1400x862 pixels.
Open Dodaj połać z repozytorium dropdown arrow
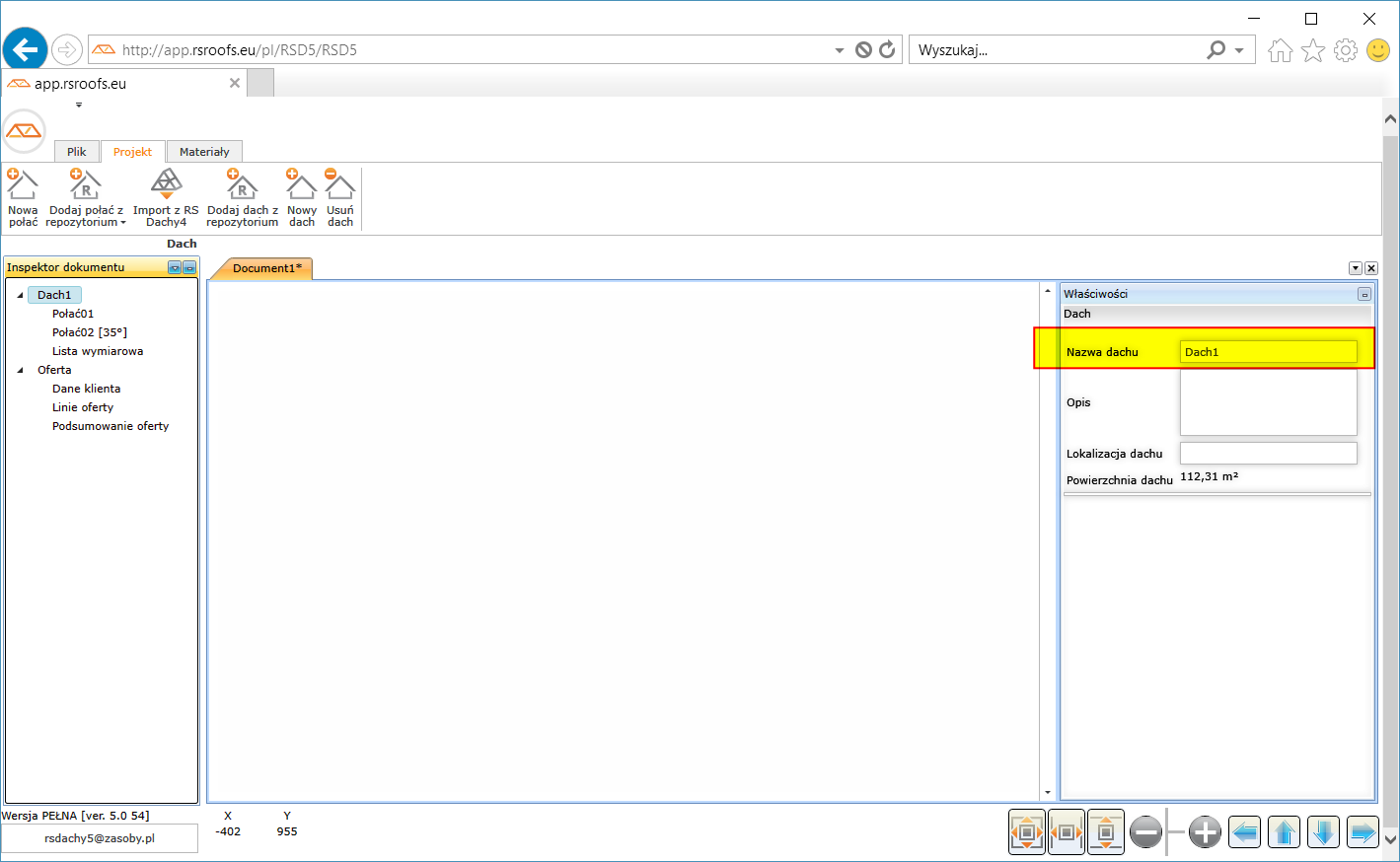(x=123, y=223)
